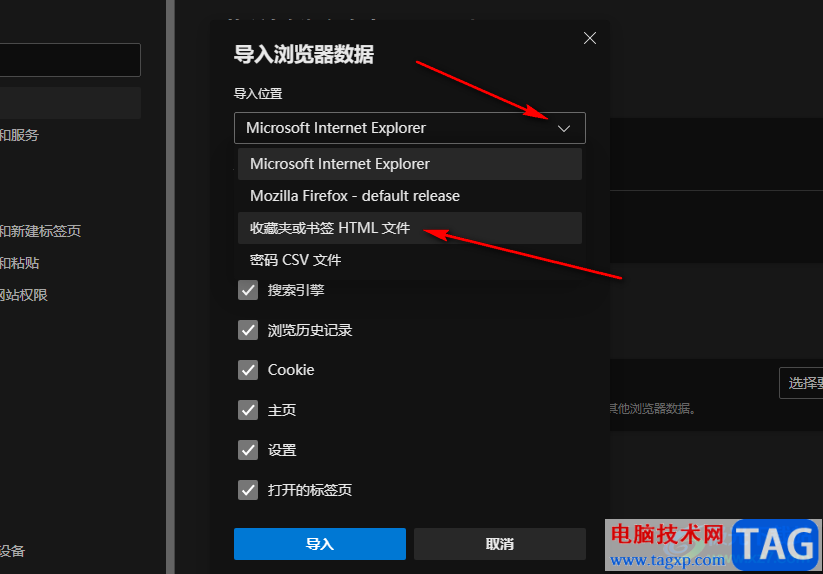Image resolution: width=823 pixels, height=574 pixels.
Task: Select Microsoft Internet Explorer in dropdown list
Action: click(x=409, y=164)
